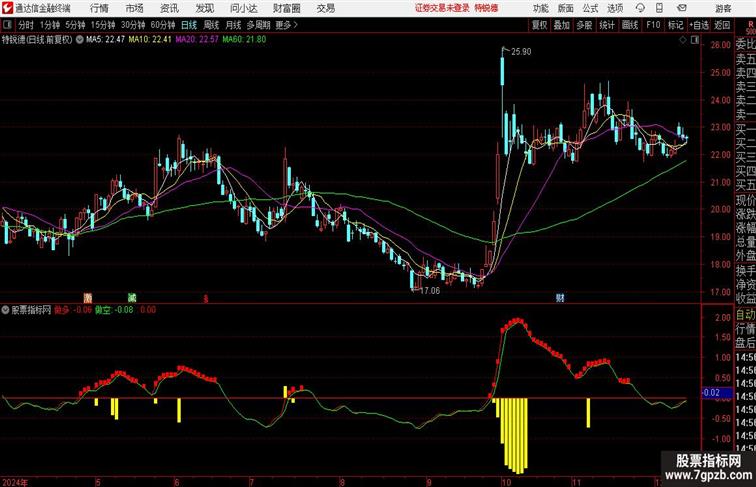This screenshot has width=756, height=487.
Task: Click the 统计 toolbar button
Action: (607, 25)
